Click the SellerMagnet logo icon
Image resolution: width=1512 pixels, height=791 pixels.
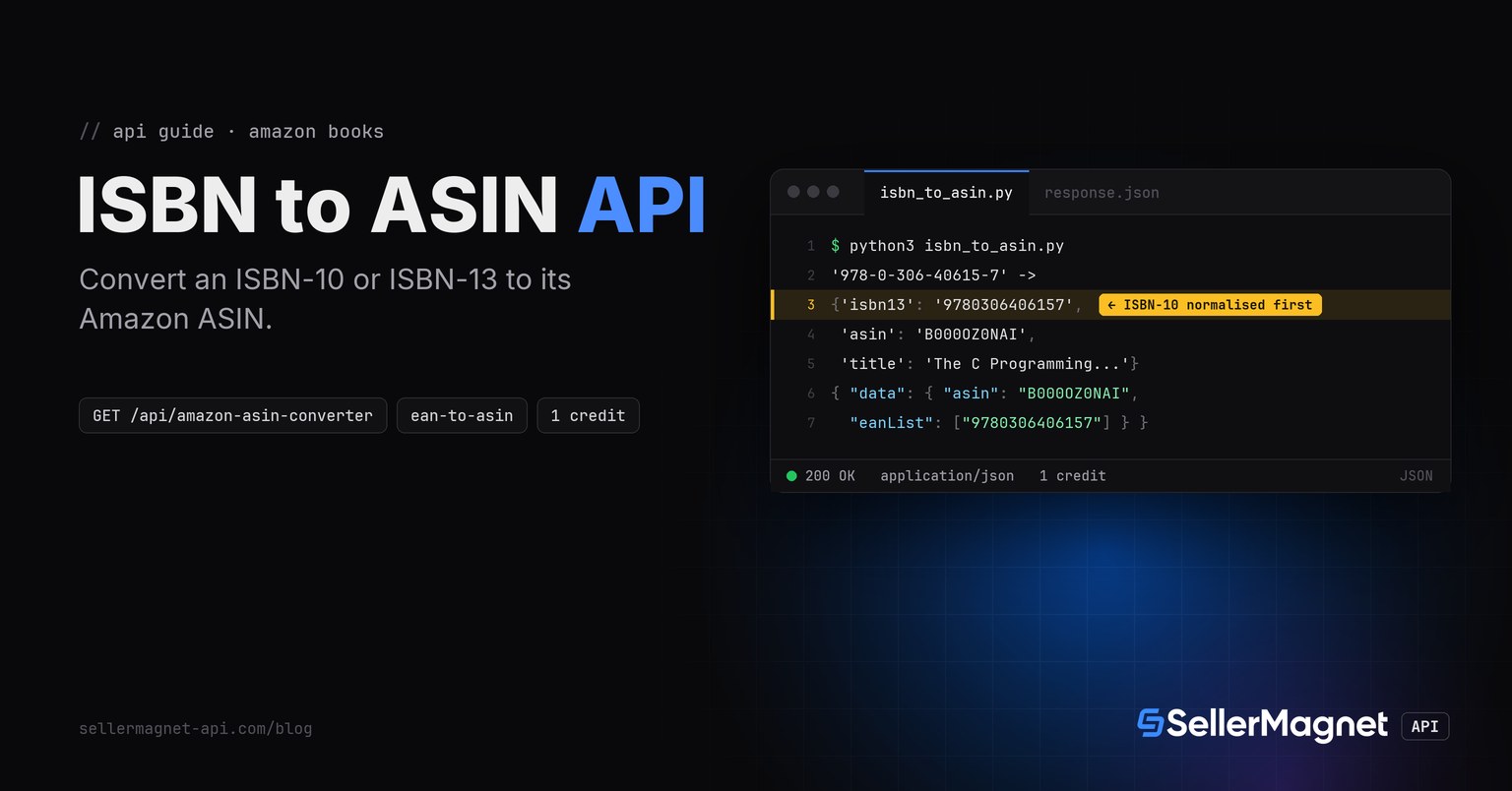(x=1150, y=723)
